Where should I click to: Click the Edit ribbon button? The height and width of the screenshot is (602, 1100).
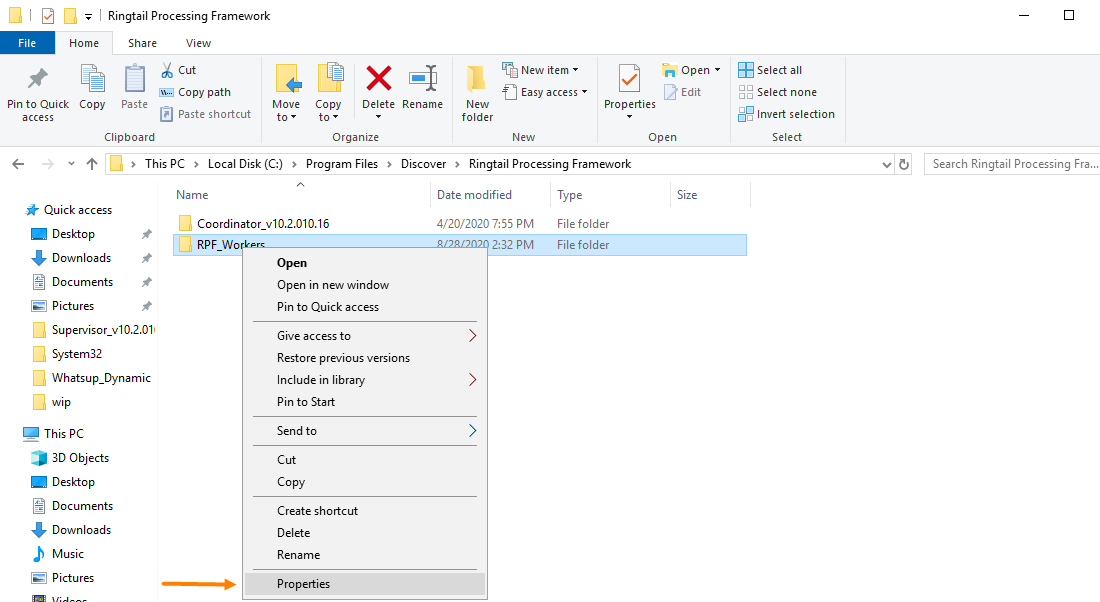682,92
